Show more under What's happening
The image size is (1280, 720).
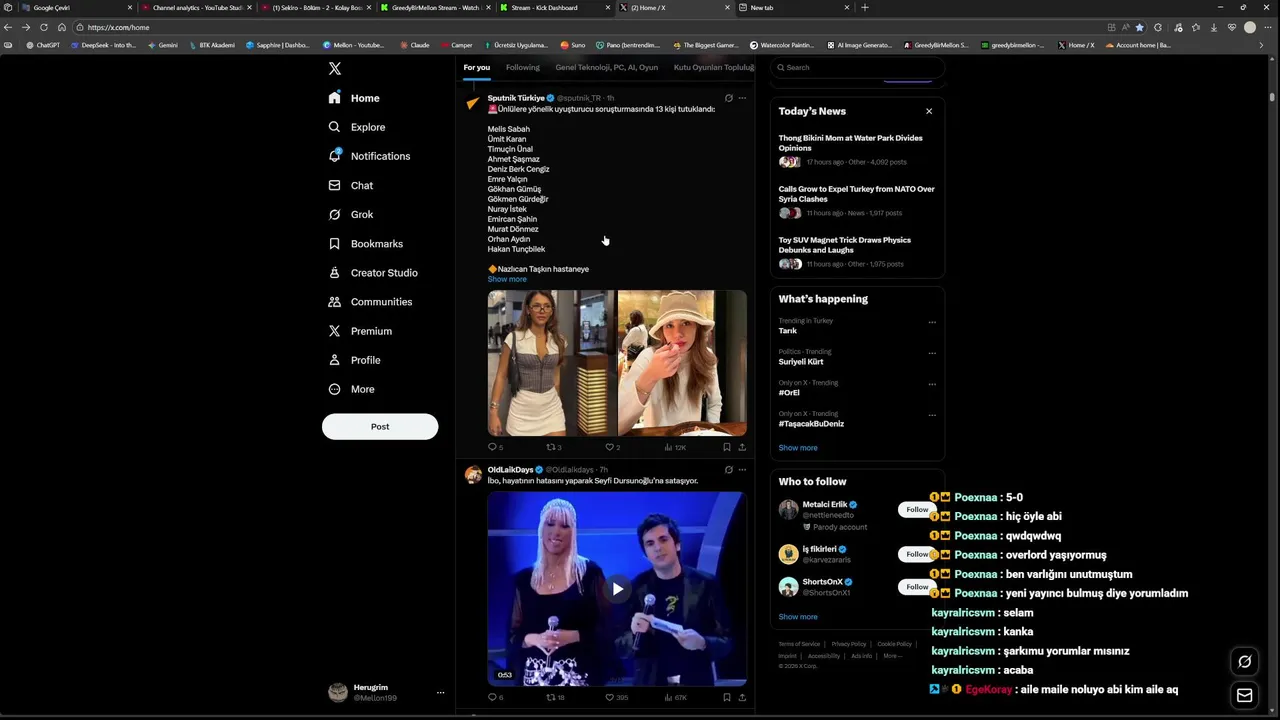pos(798,448)
